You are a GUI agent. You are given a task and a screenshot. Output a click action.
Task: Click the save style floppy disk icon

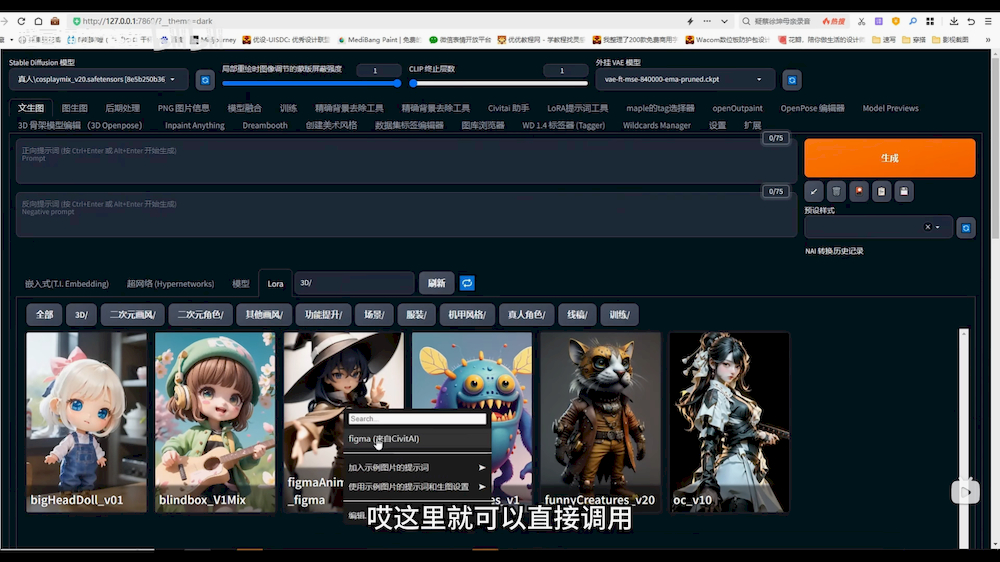pyautogui.click(x=903, y=191)
